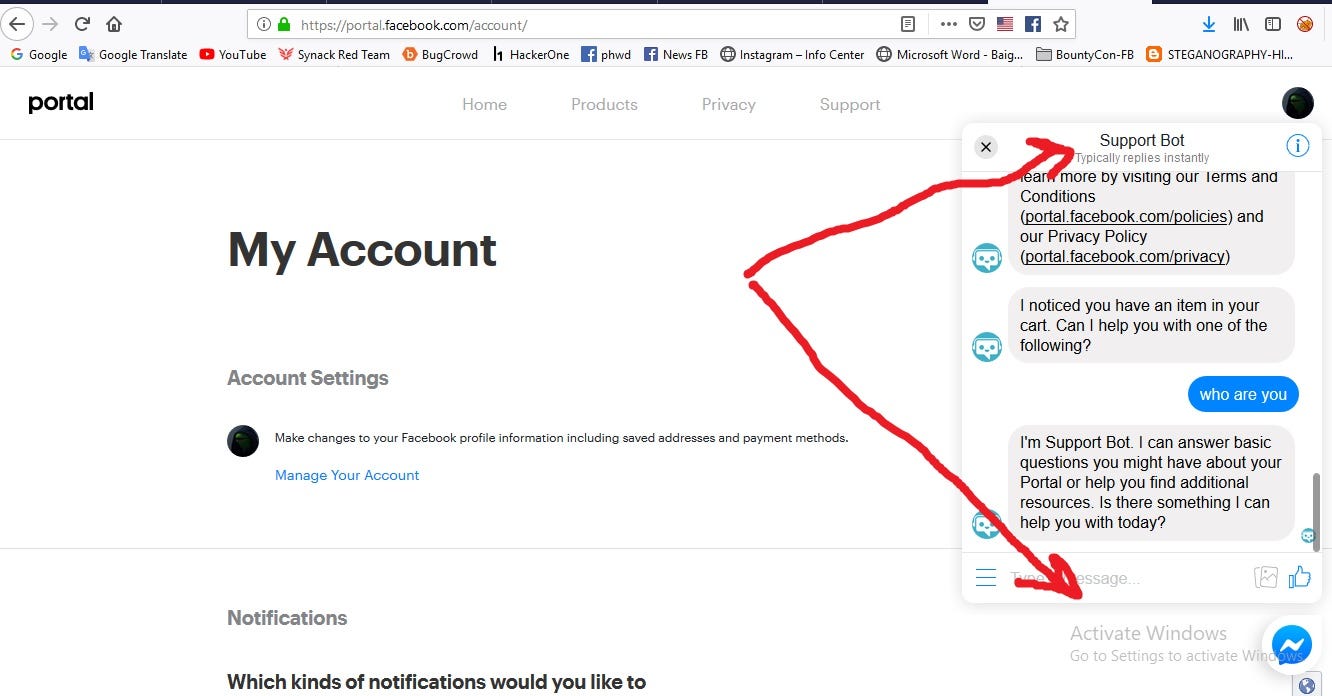The image size is (1332, 696).
Task: Click the globe icon at bottom-right corner
Action: coord(1306,685)
